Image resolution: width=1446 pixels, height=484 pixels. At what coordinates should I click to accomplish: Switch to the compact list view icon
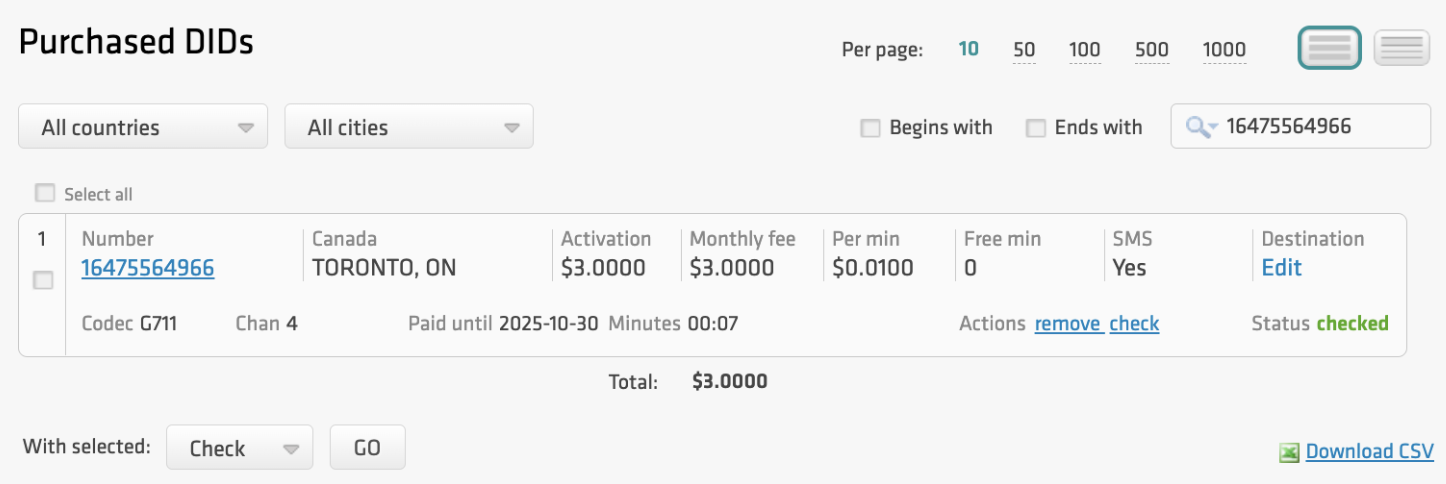click(1402, 47)
